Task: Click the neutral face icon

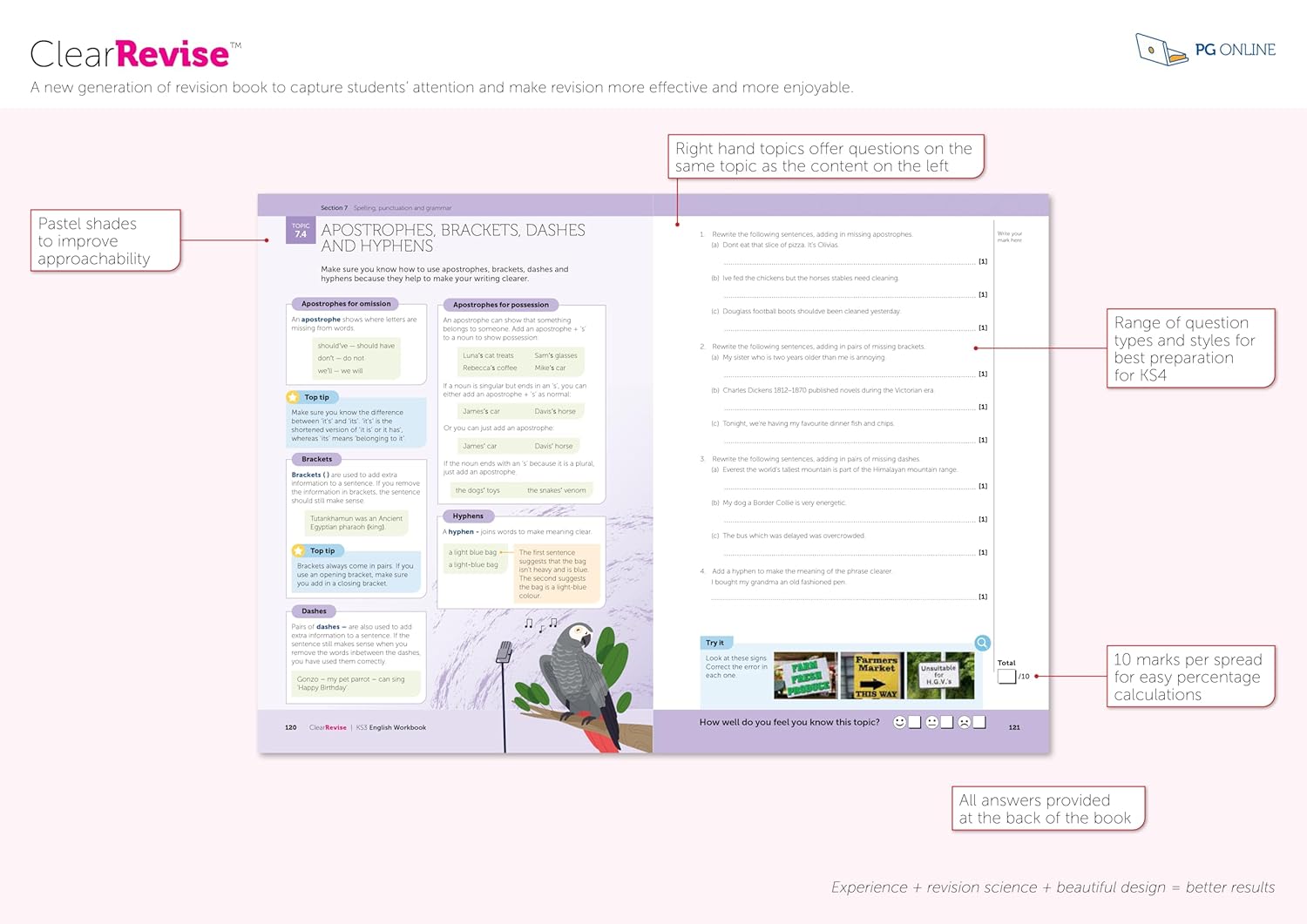Action: coord(931,722)
